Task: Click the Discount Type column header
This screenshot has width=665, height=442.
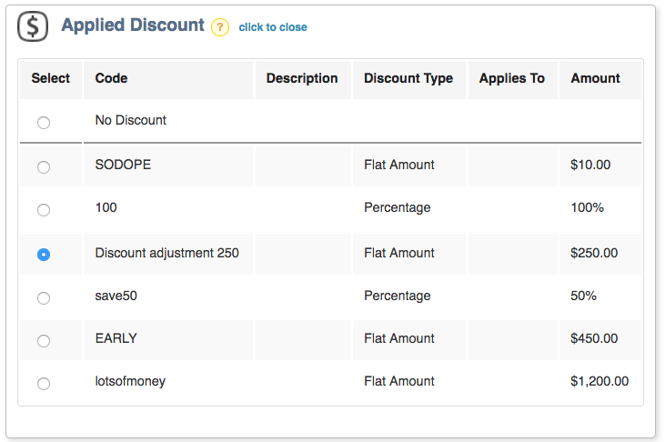Action: click(409, 79)
